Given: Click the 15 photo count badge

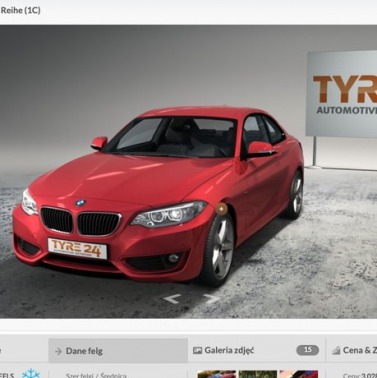Looking at the screenshot, I should [307, 350].
